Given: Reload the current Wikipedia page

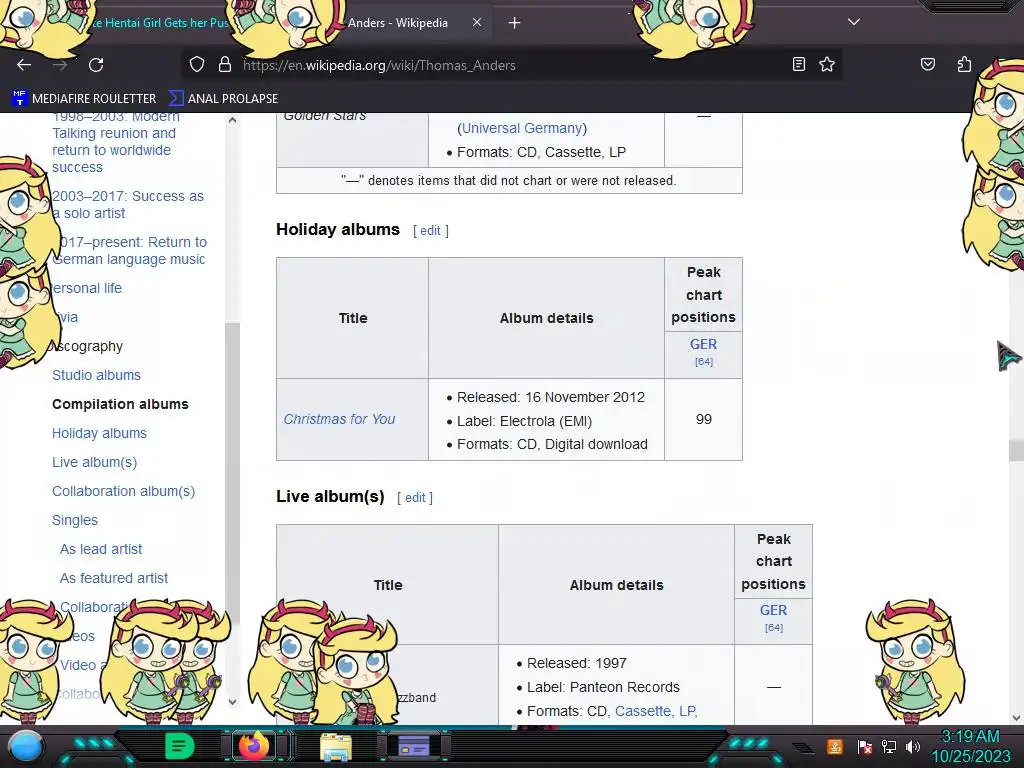Looking at the screenshot, I should tap(96, 65).
